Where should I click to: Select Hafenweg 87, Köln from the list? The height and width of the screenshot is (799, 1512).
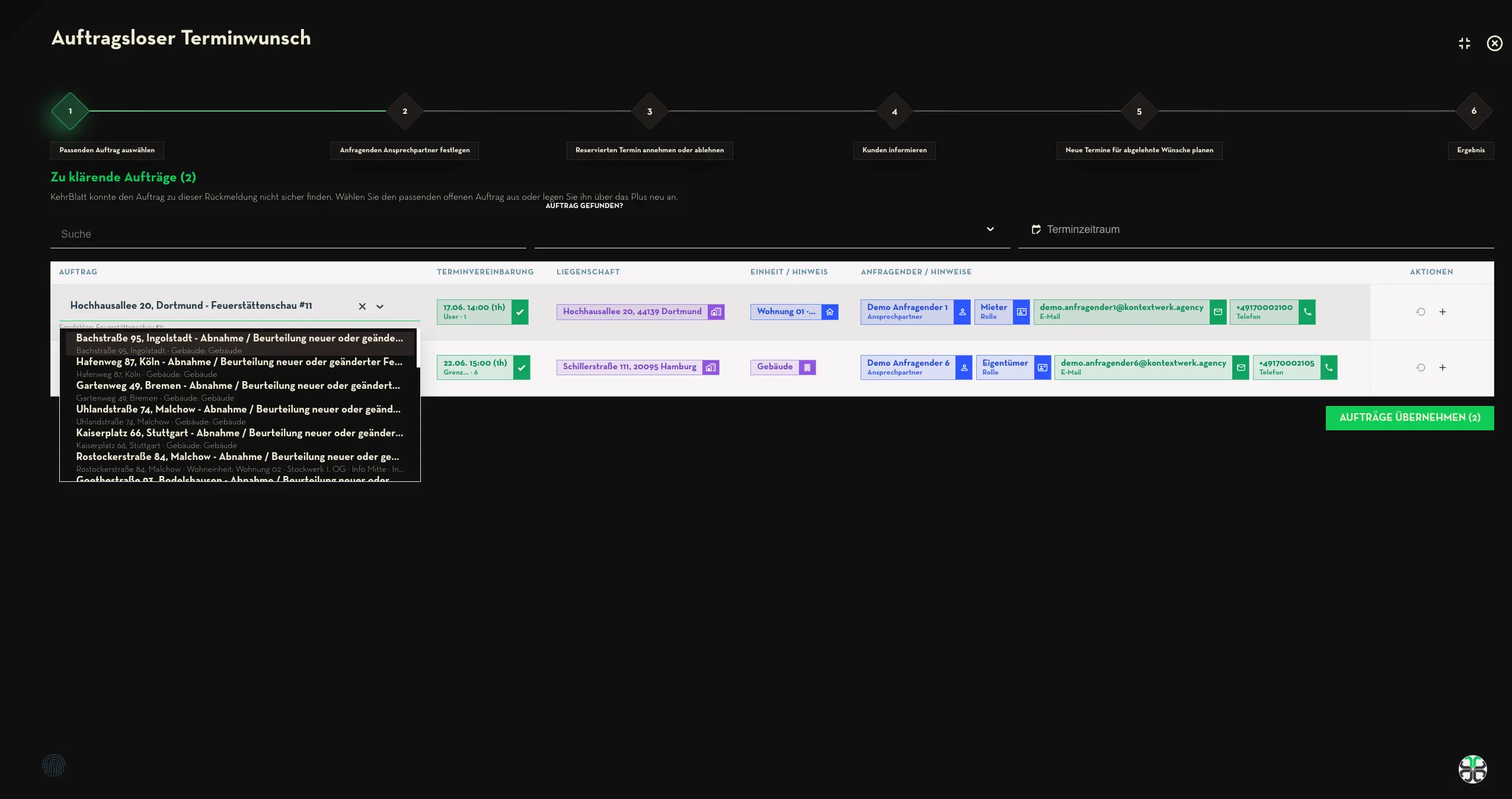[x=240, y=367]
